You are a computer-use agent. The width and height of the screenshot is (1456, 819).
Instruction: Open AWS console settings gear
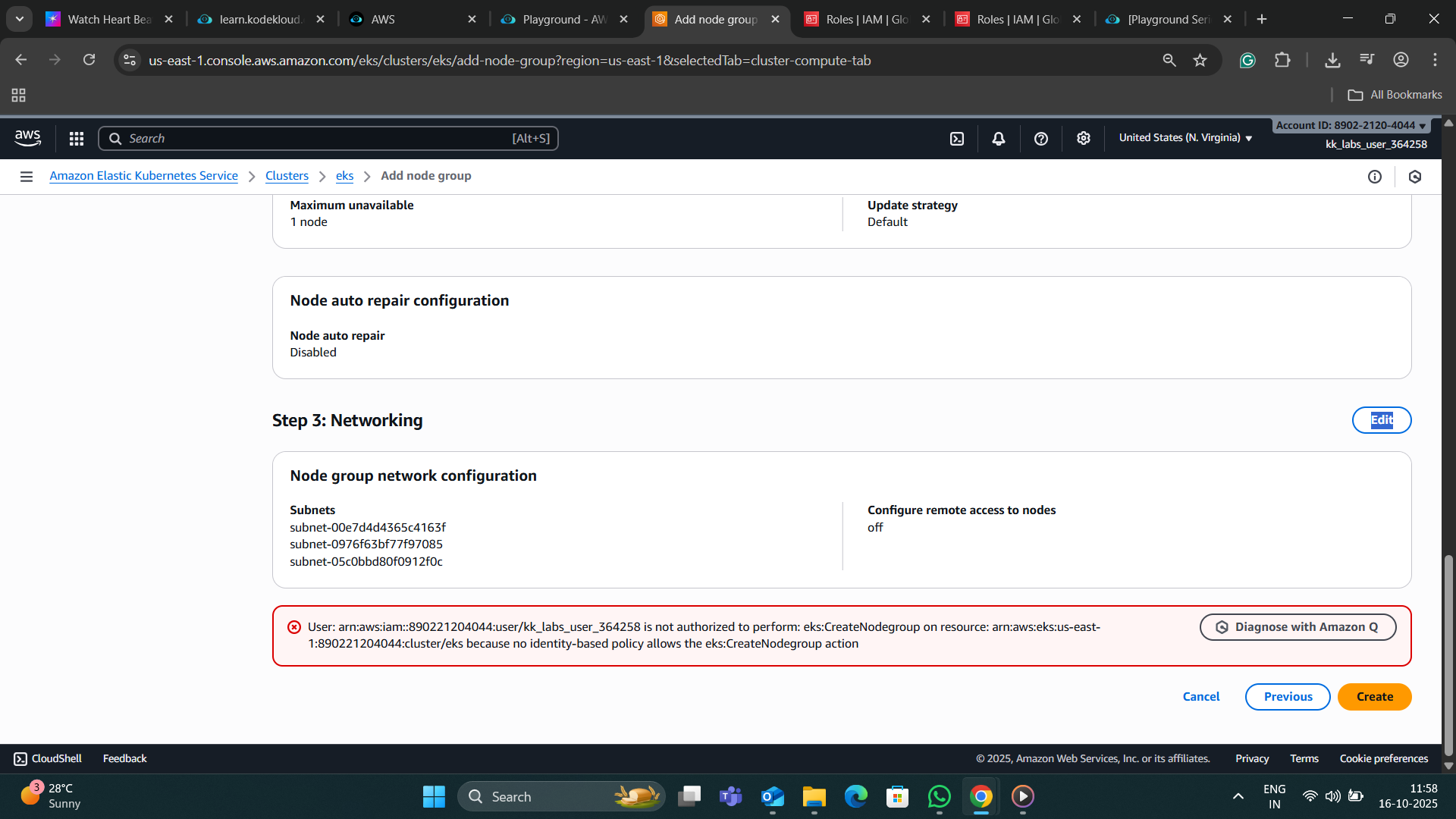tap(1084, 138)
